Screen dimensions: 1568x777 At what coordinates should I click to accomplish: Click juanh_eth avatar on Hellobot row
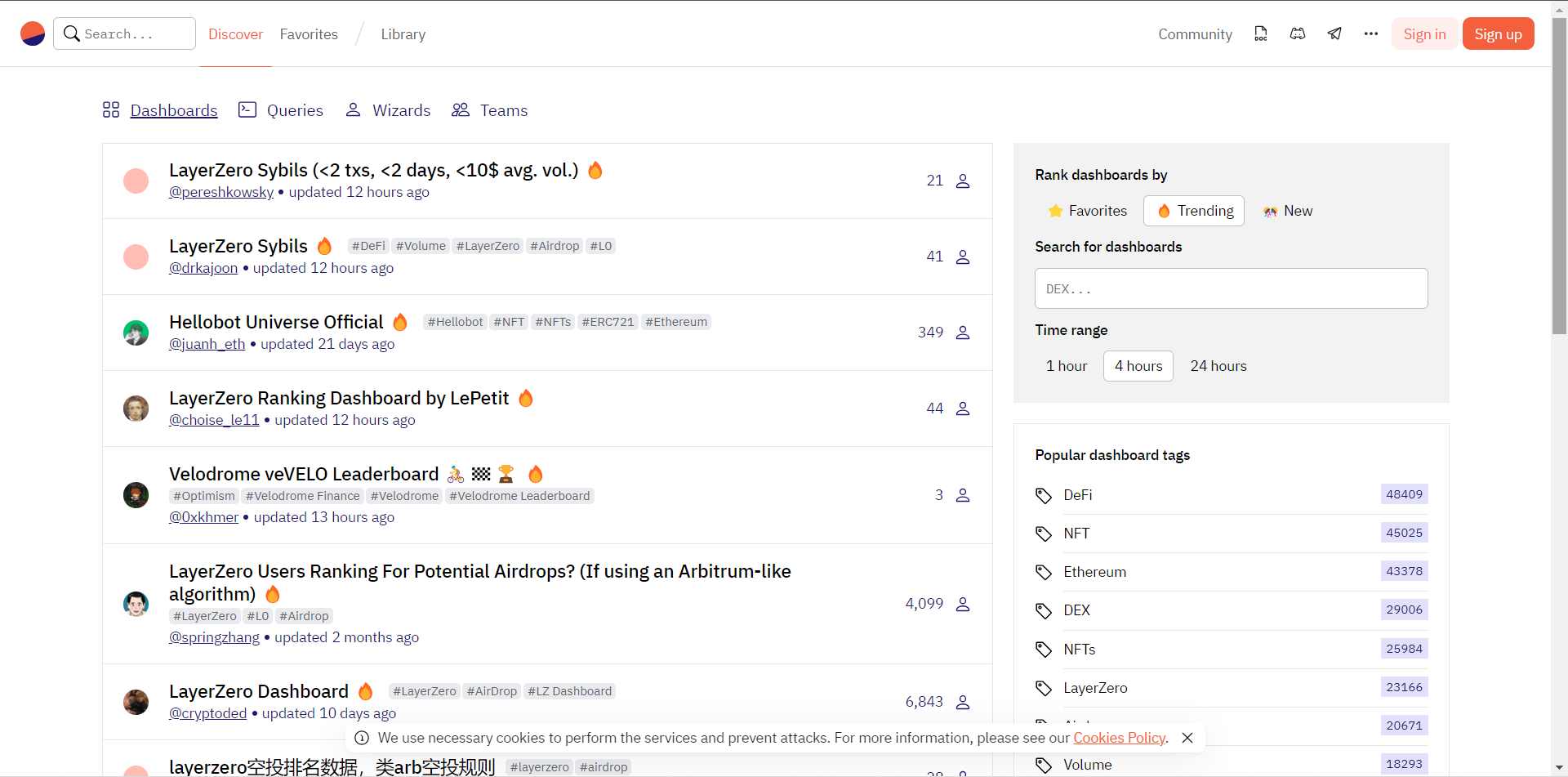pyautogui.click(x=136, y=333)
